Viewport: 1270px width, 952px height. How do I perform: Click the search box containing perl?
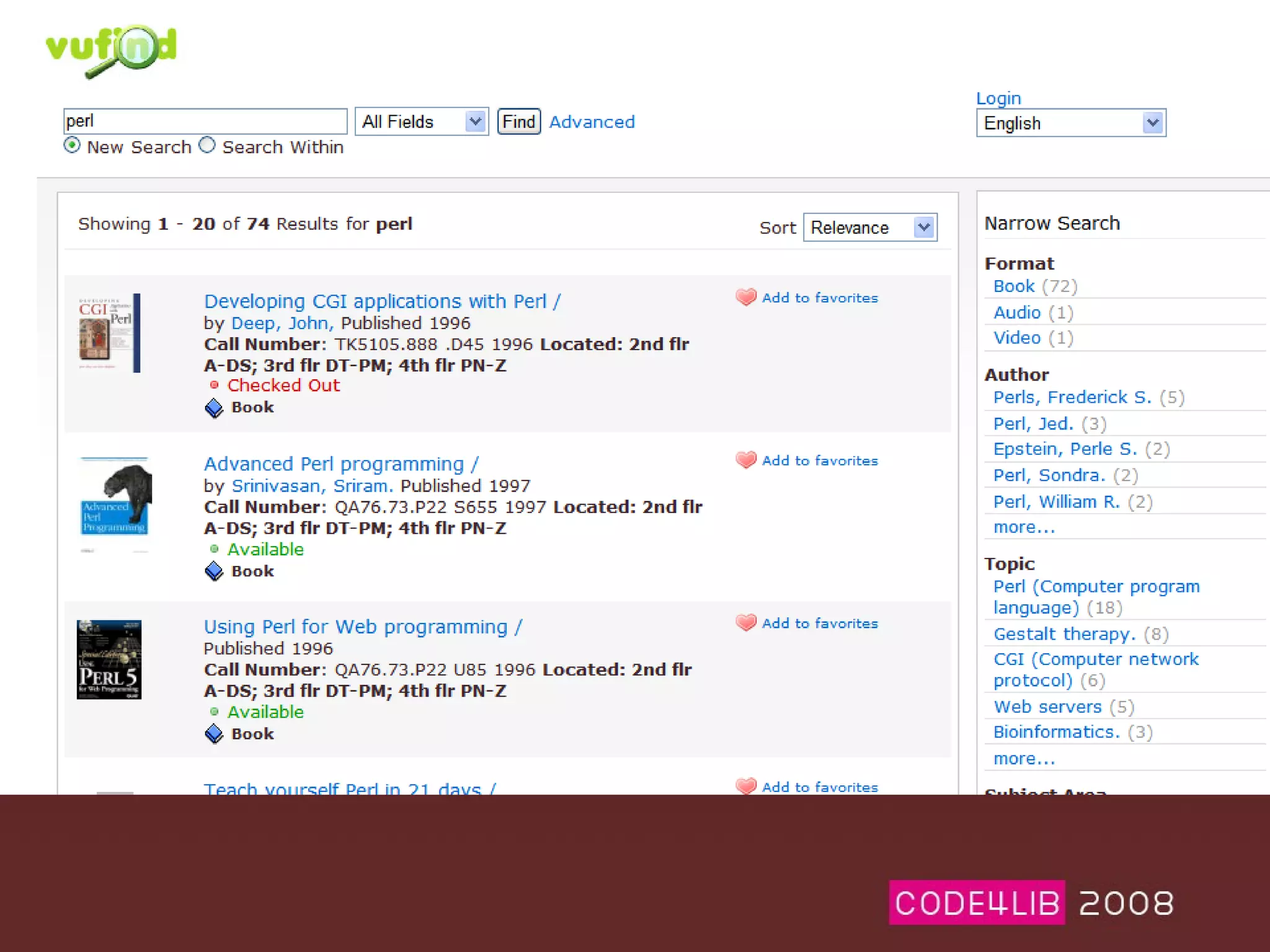click(205, 121)
